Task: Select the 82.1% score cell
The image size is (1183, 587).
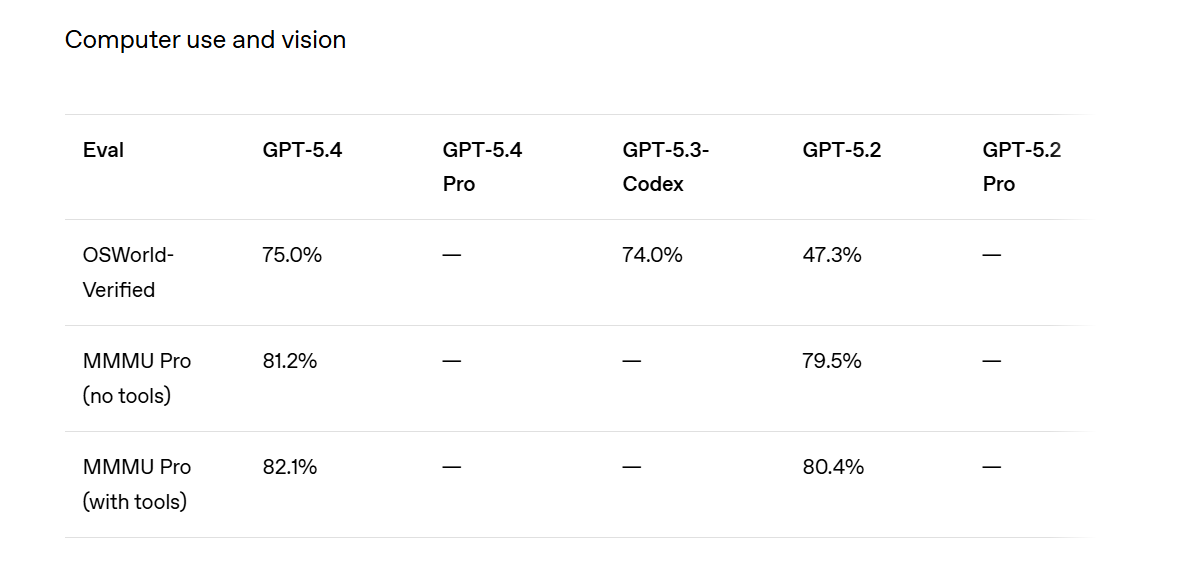Action: click(290, 467)
